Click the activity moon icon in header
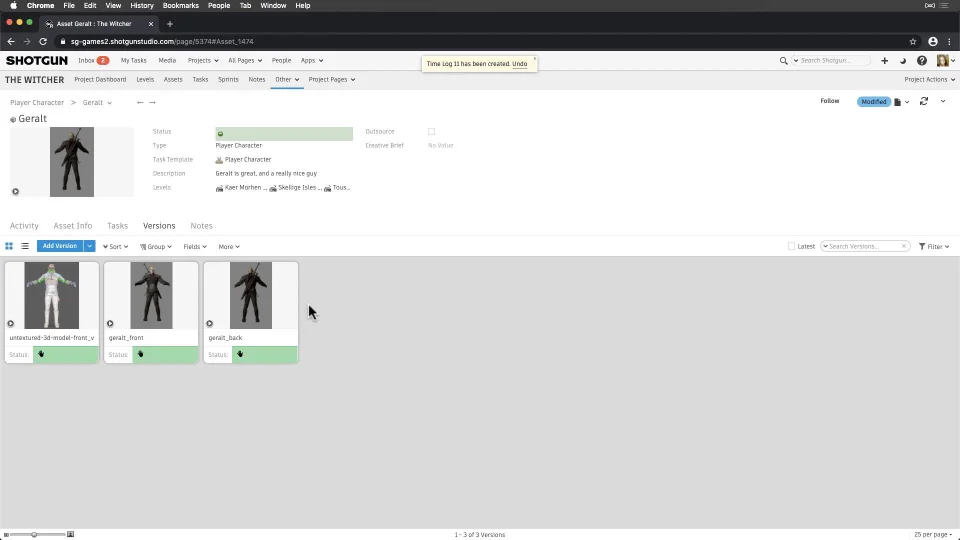Screen dimensions: 960x540 [903, 61]
